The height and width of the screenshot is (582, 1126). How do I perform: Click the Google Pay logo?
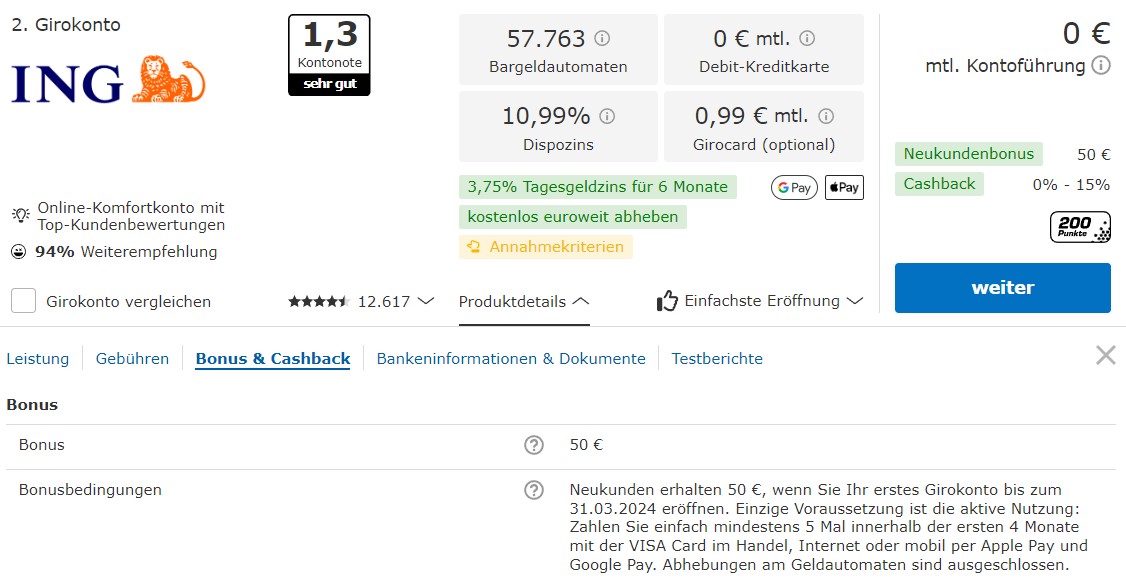(x=794, y=188)
